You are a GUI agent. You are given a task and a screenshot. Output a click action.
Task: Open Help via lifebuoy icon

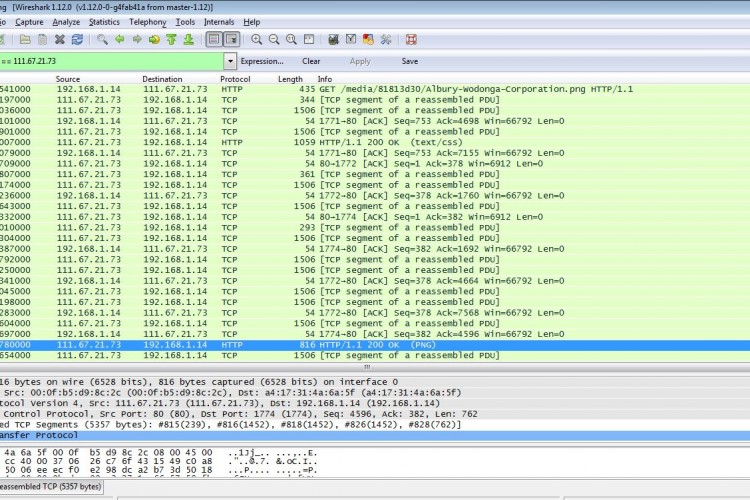point(411,40)
